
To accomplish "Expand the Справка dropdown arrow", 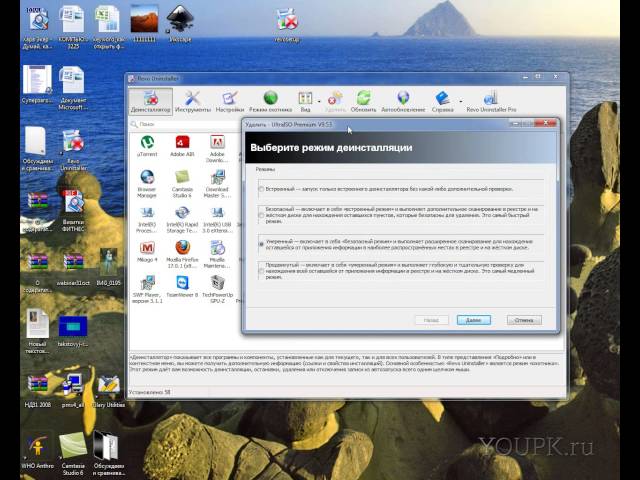I will tap(460, 101).
